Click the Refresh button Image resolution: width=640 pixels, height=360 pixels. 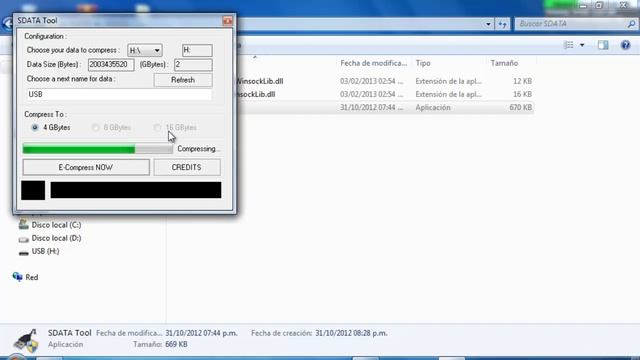pyautogui.click(x=183, y=80)
